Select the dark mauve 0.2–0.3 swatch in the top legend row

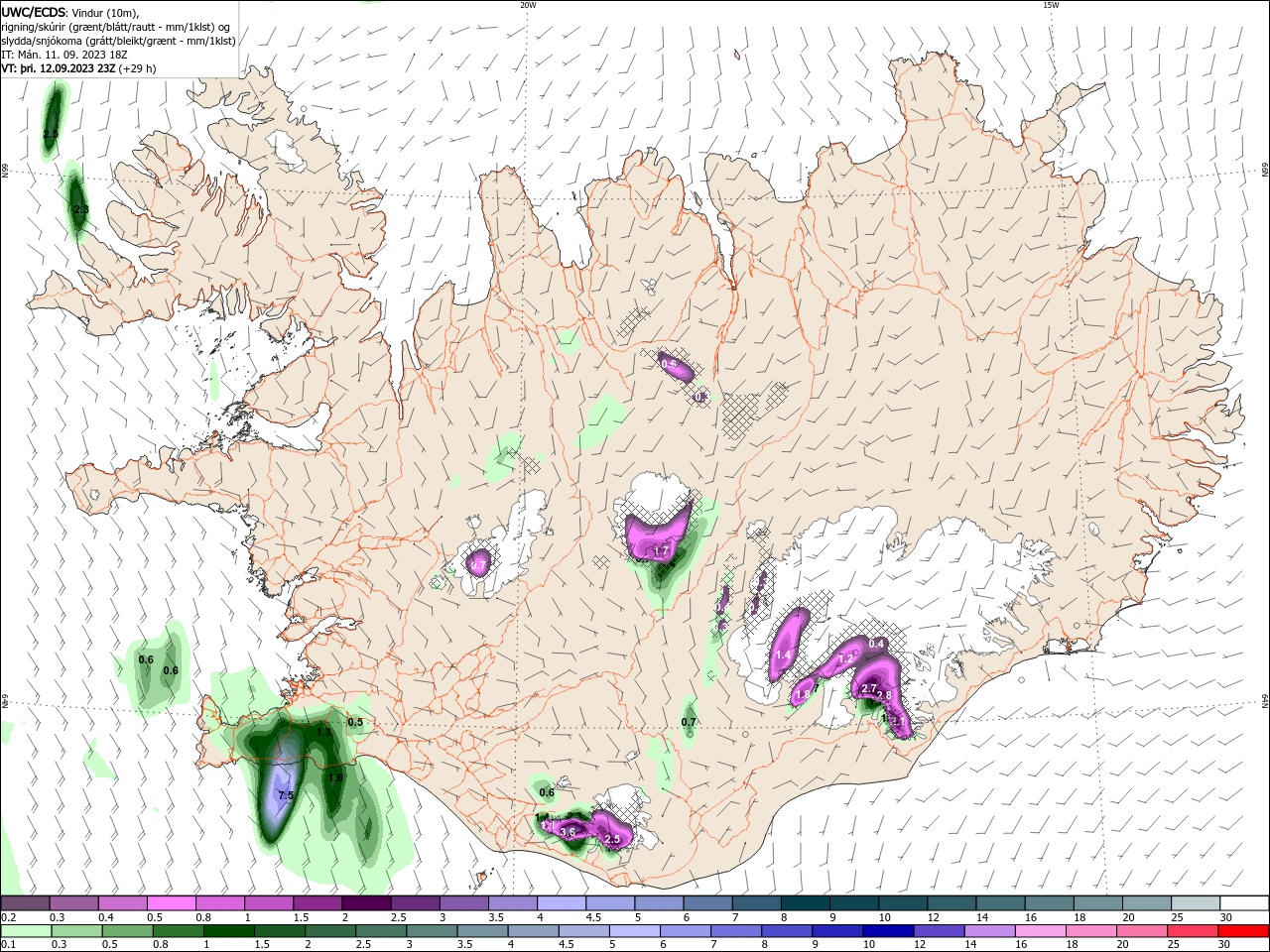pos(25,903)
